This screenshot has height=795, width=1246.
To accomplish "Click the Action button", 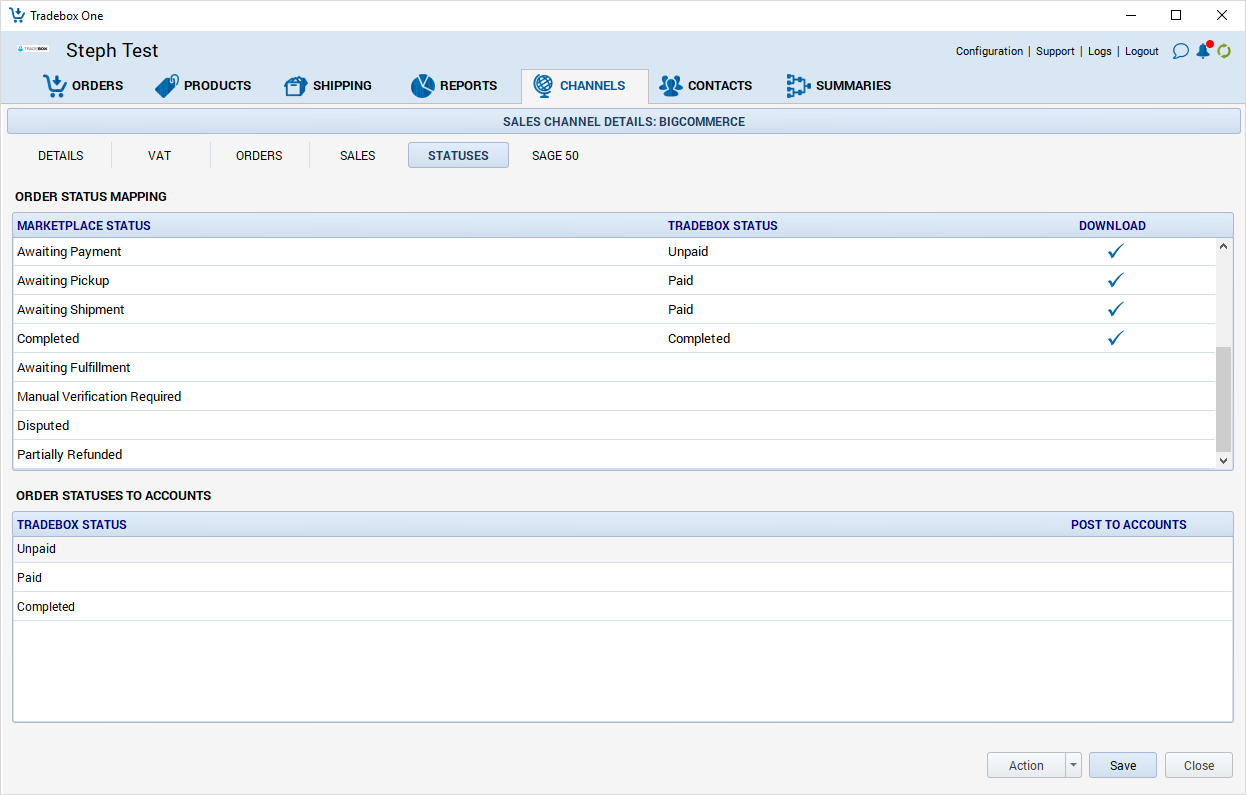I will pyautogui.click(x=1026, y=765).
